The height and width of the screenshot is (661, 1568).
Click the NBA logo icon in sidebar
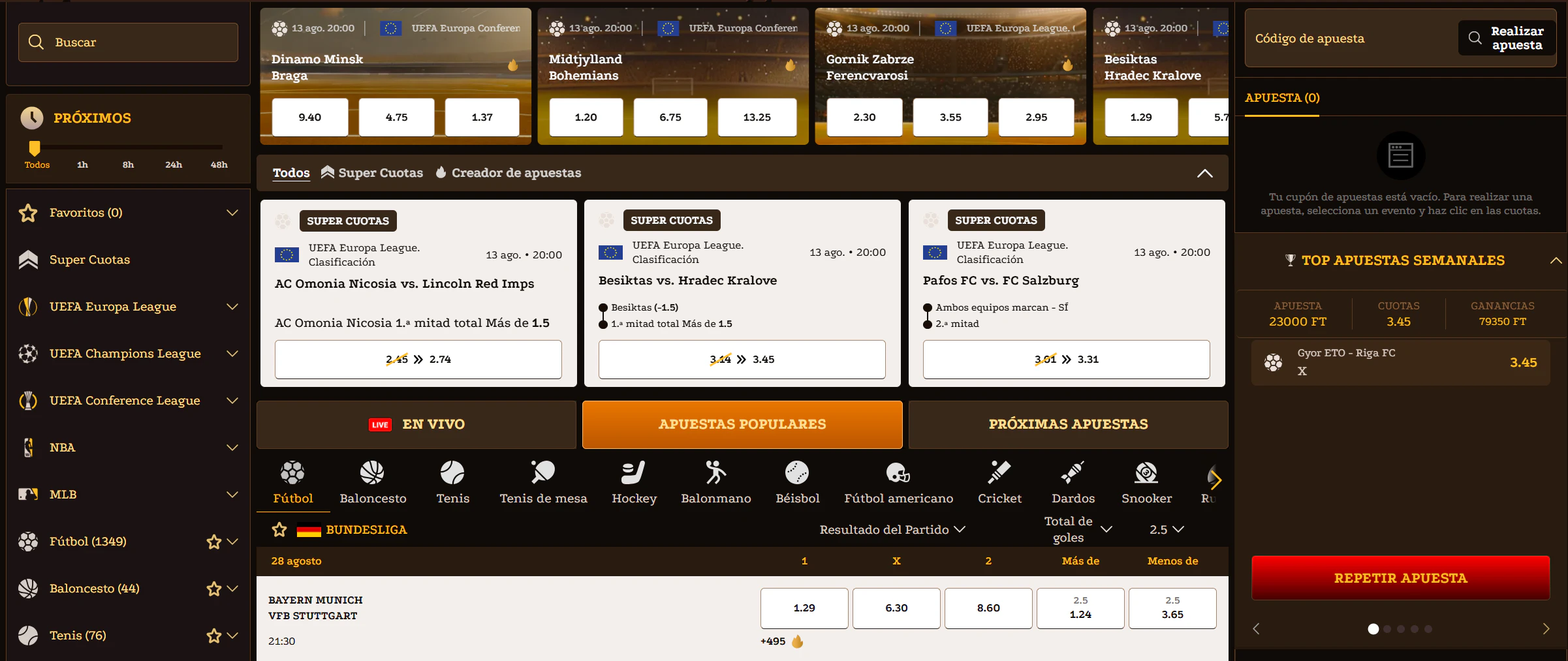pos(28,448)
